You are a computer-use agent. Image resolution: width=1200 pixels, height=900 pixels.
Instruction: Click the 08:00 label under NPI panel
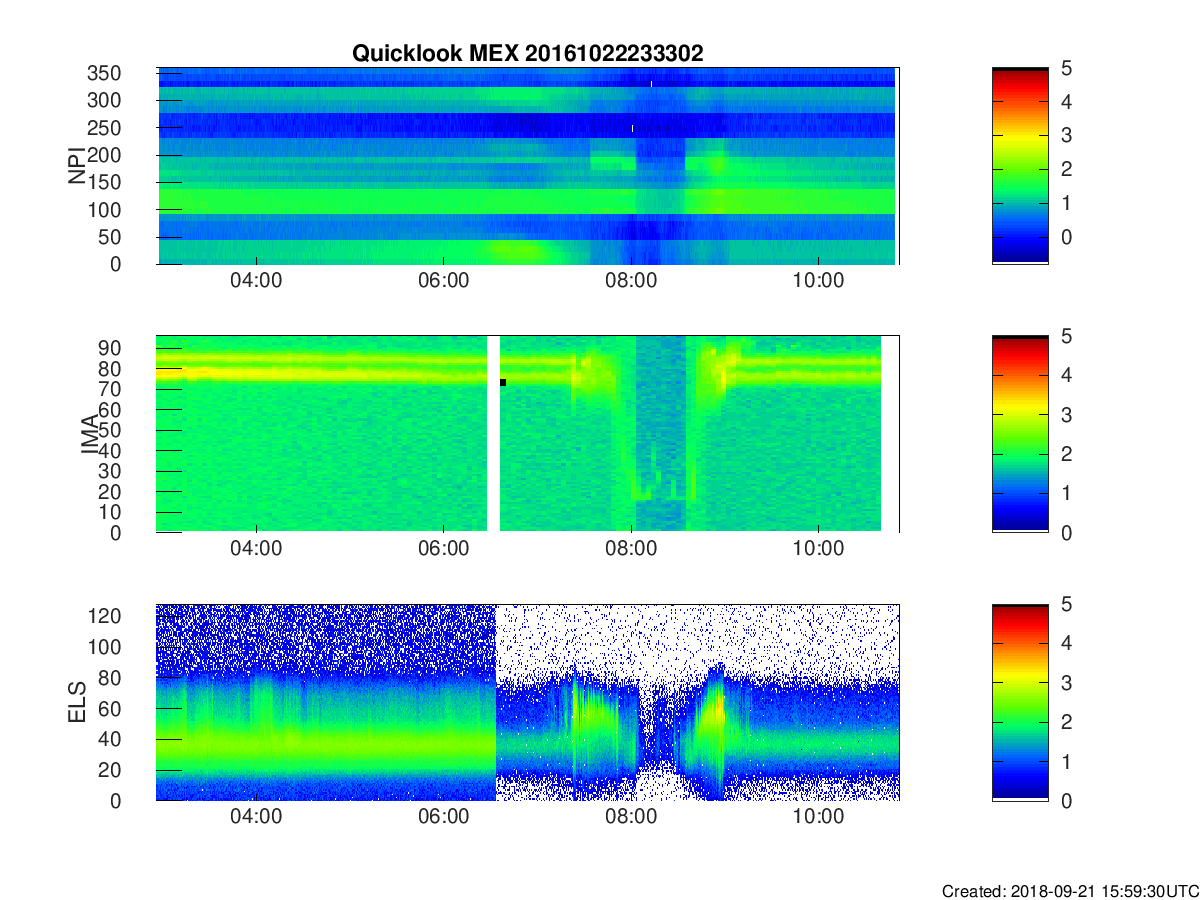tap(632, 282)
